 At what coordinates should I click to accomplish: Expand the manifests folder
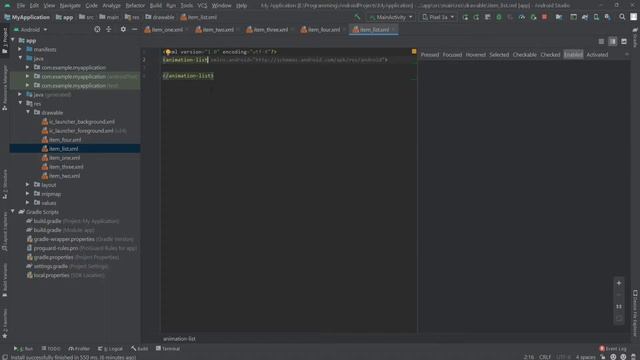tap(20, 49)
